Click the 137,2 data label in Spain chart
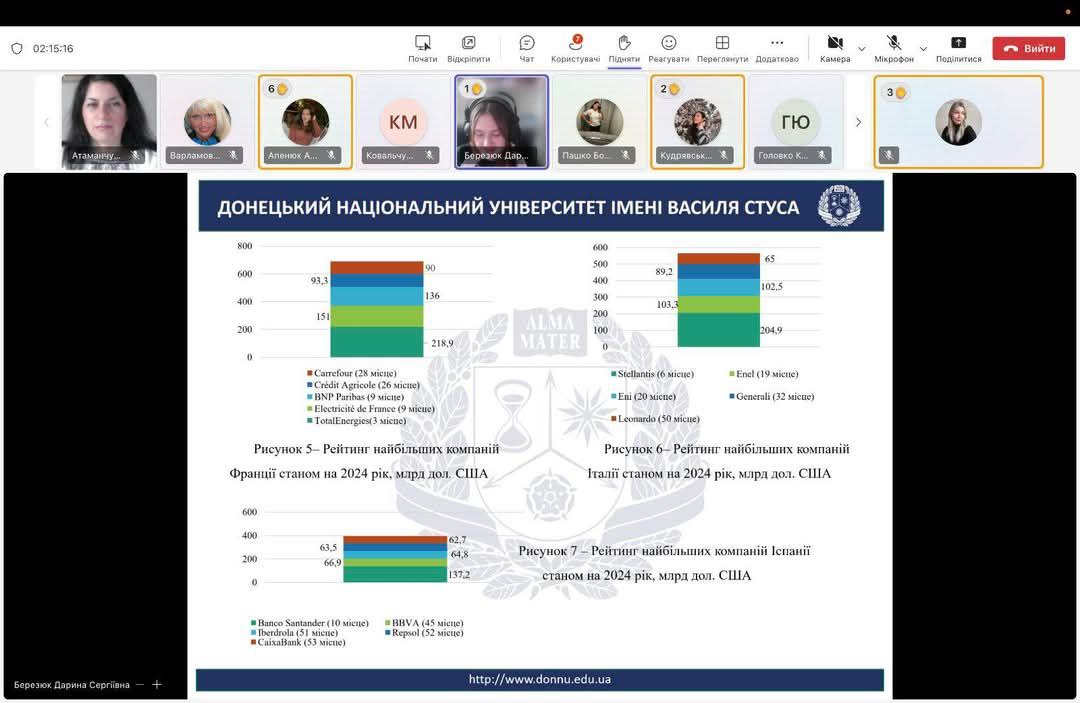 pos(459,574)
